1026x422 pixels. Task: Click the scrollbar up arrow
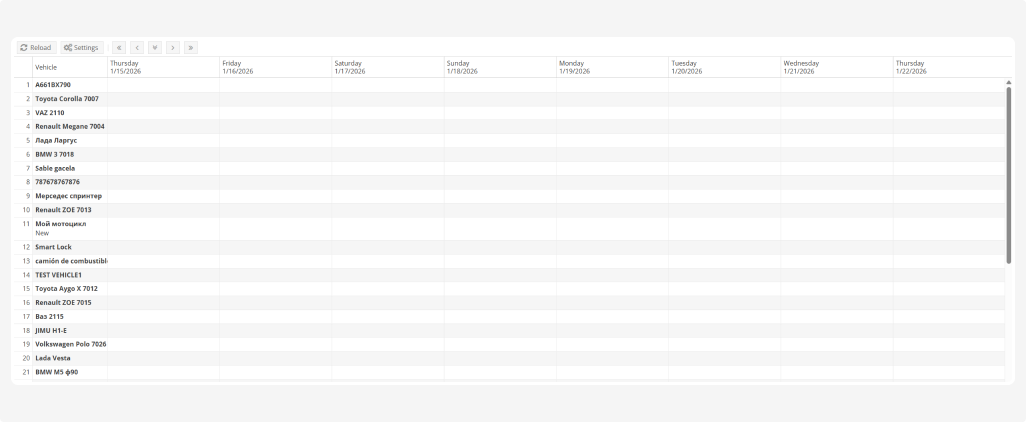point(1008,82)
